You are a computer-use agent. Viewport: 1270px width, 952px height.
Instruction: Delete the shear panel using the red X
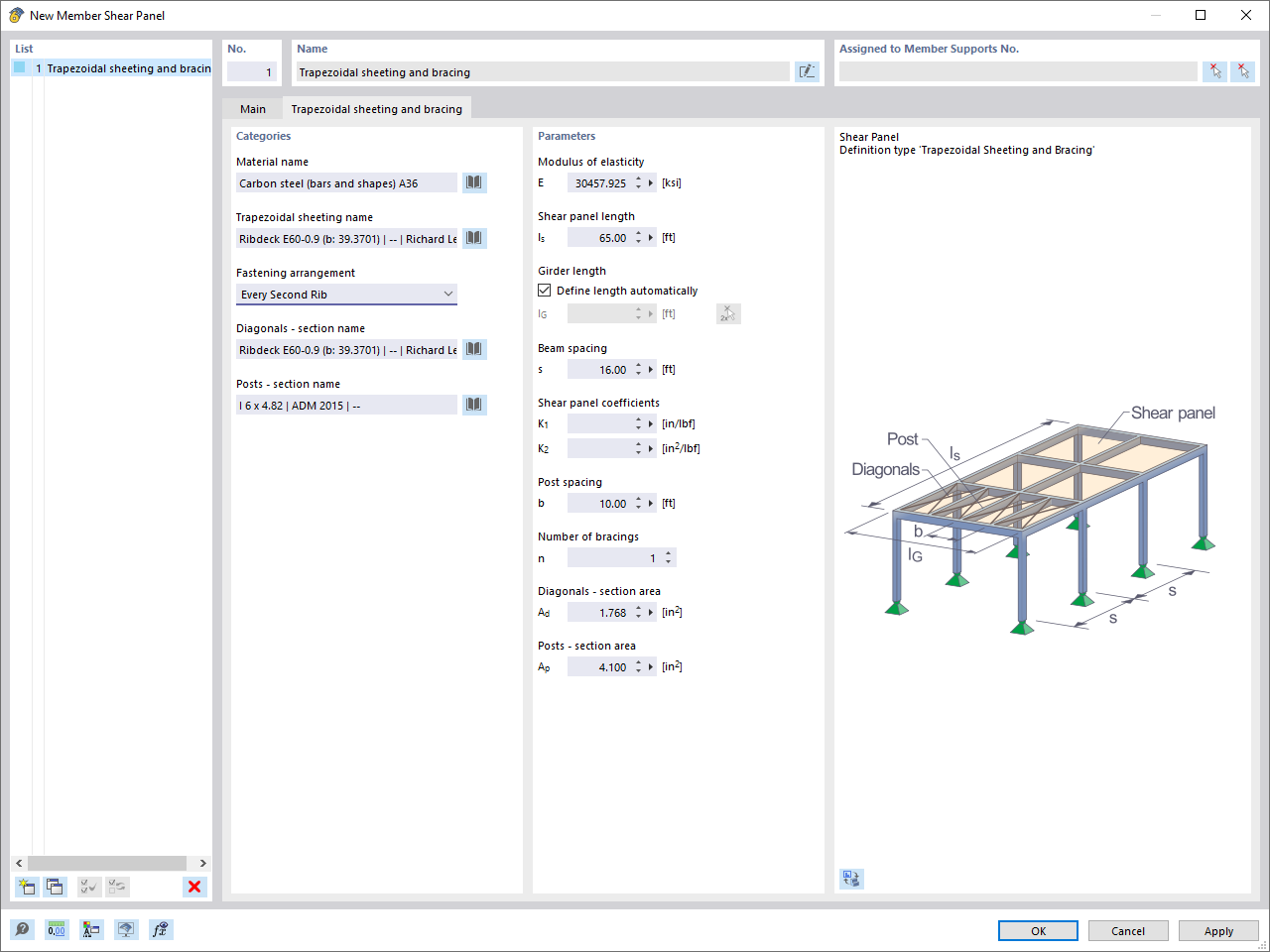194,887
